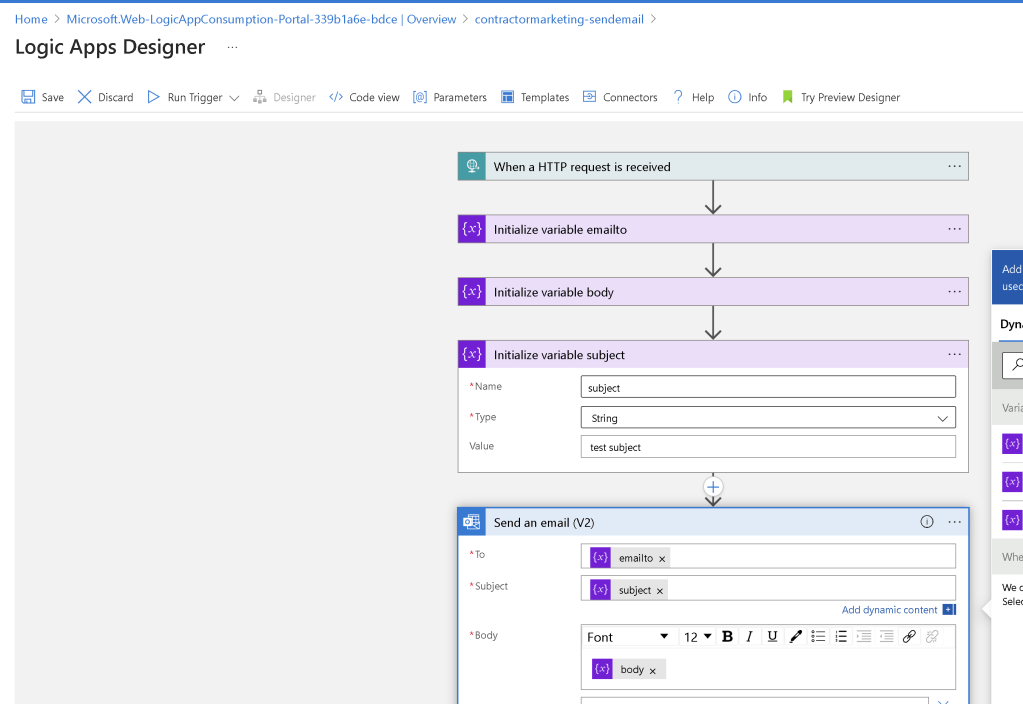
Task: Click the Save icon in toolbar
Action: pyautogui.click(x=28, y=97)
